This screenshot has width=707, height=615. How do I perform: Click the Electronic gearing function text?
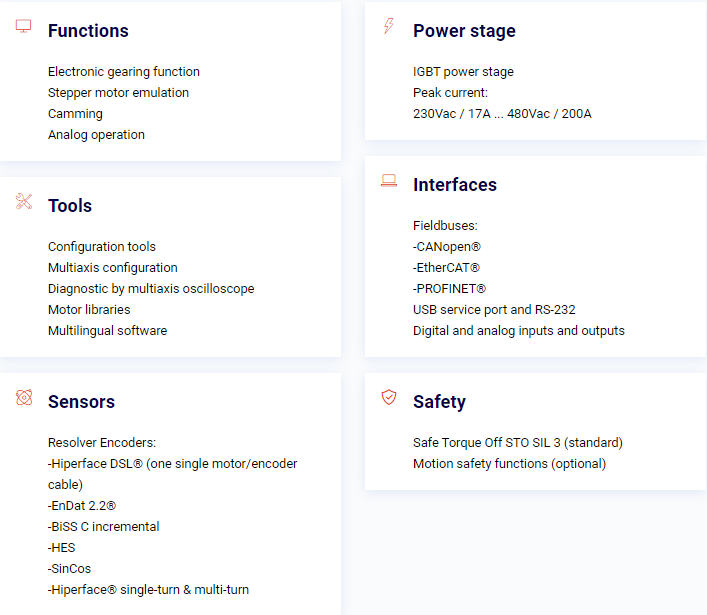click(x=124, y=72)
